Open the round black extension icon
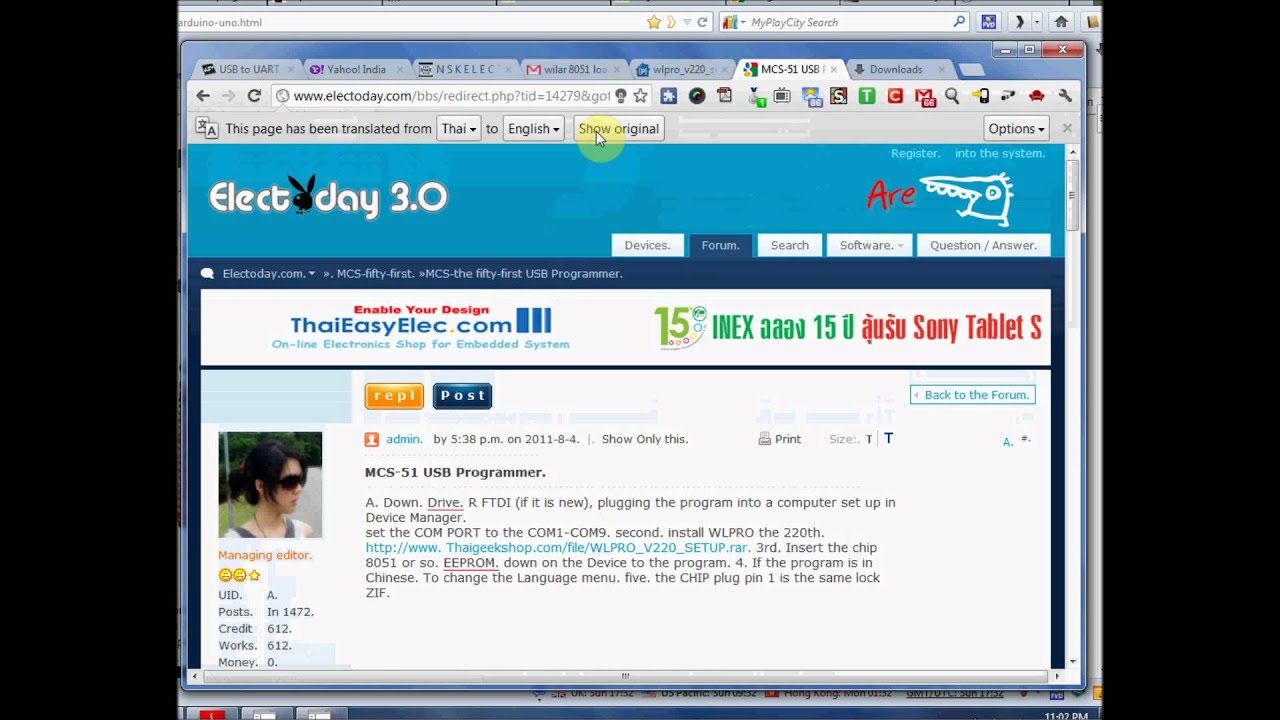The height and width of the screenshot is (720, 1280). click(x=697, y=96)
